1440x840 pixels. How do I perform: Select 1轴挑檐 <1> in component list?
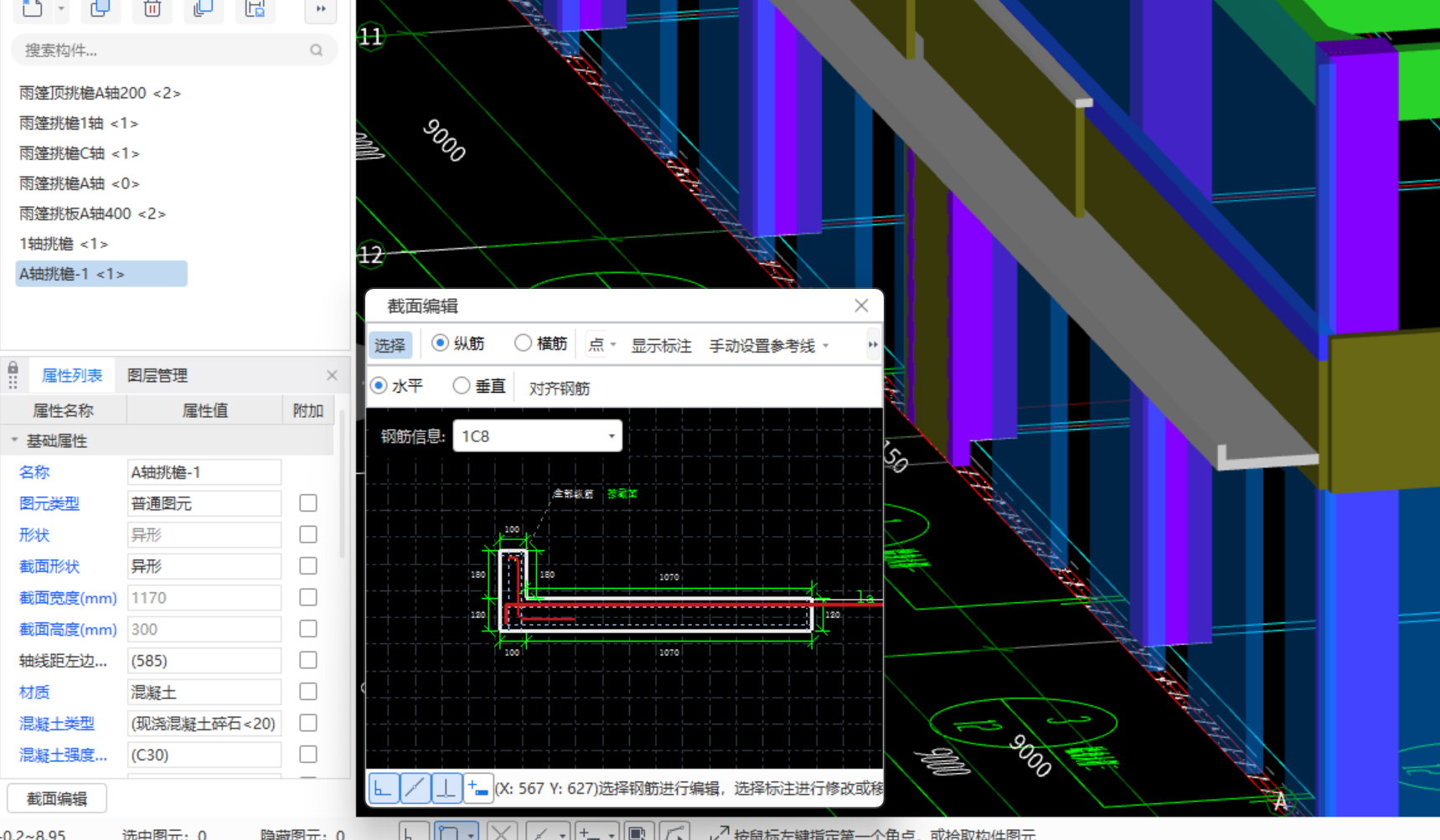tap(63, 244)
